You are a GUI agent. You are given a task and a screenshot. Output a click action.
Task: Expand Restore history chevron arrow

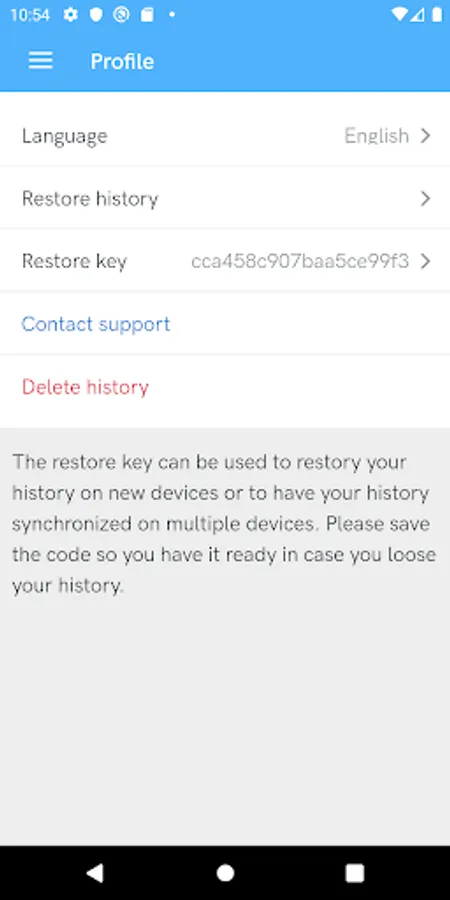point(425,199)
